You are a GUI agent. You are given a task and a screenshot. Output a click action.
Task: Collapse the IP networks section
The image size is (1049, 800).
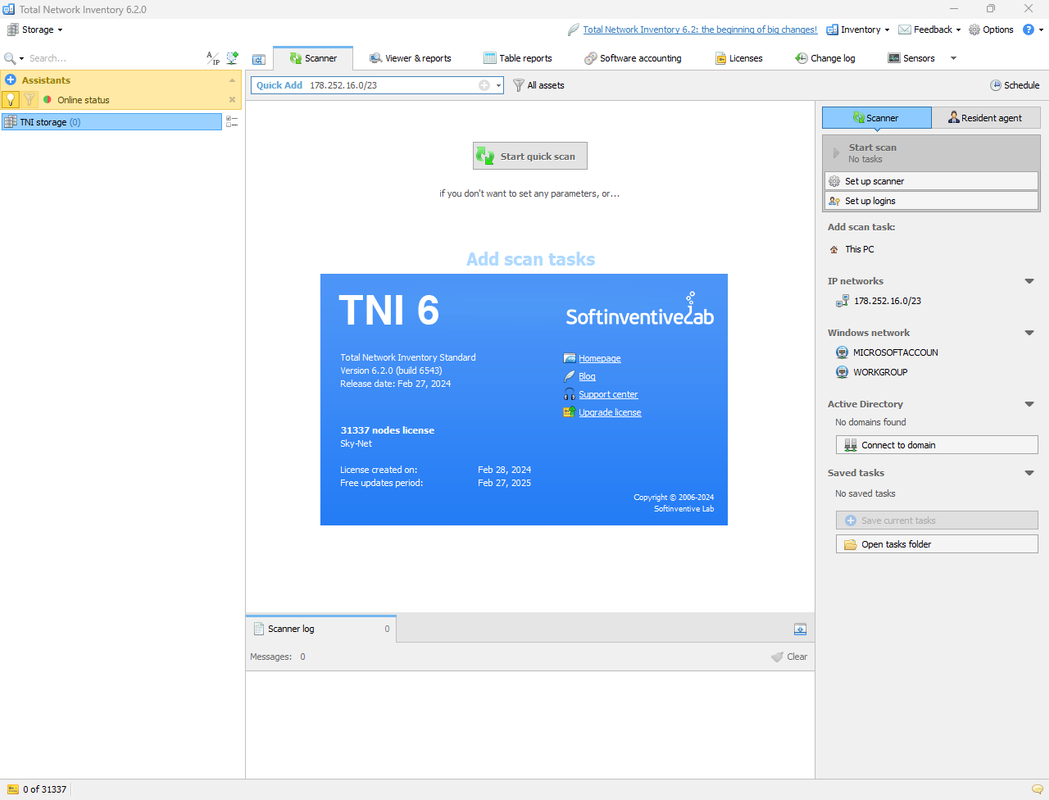[x=1029, y=281]
